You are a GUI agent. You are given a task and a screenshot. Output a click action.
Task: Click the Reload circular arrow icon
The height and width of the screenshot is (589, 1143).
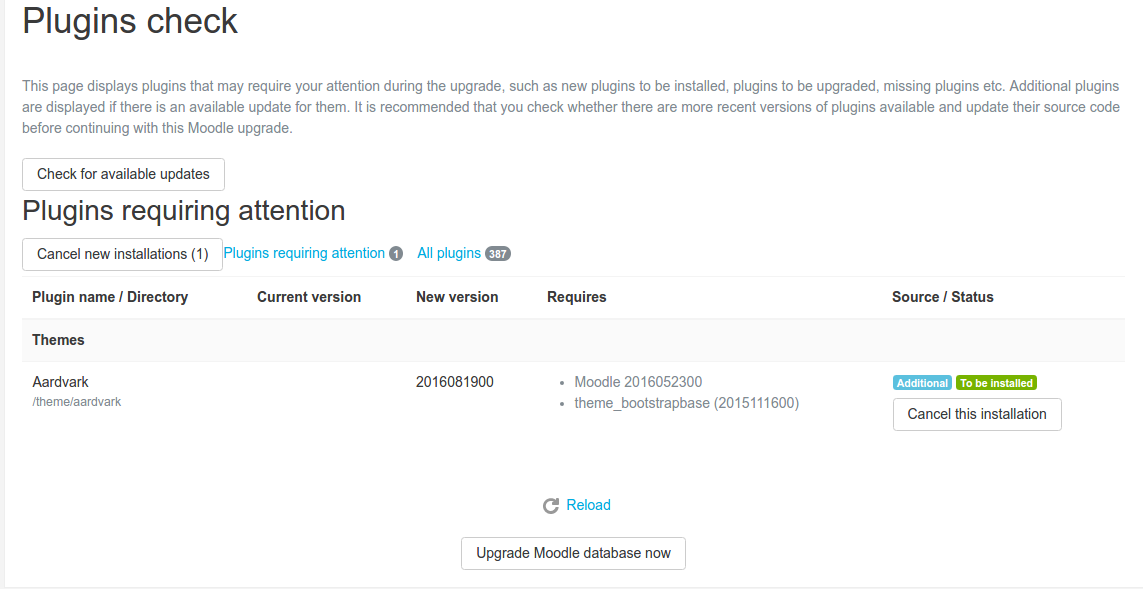pyautogui.click(x=550, y=506)
